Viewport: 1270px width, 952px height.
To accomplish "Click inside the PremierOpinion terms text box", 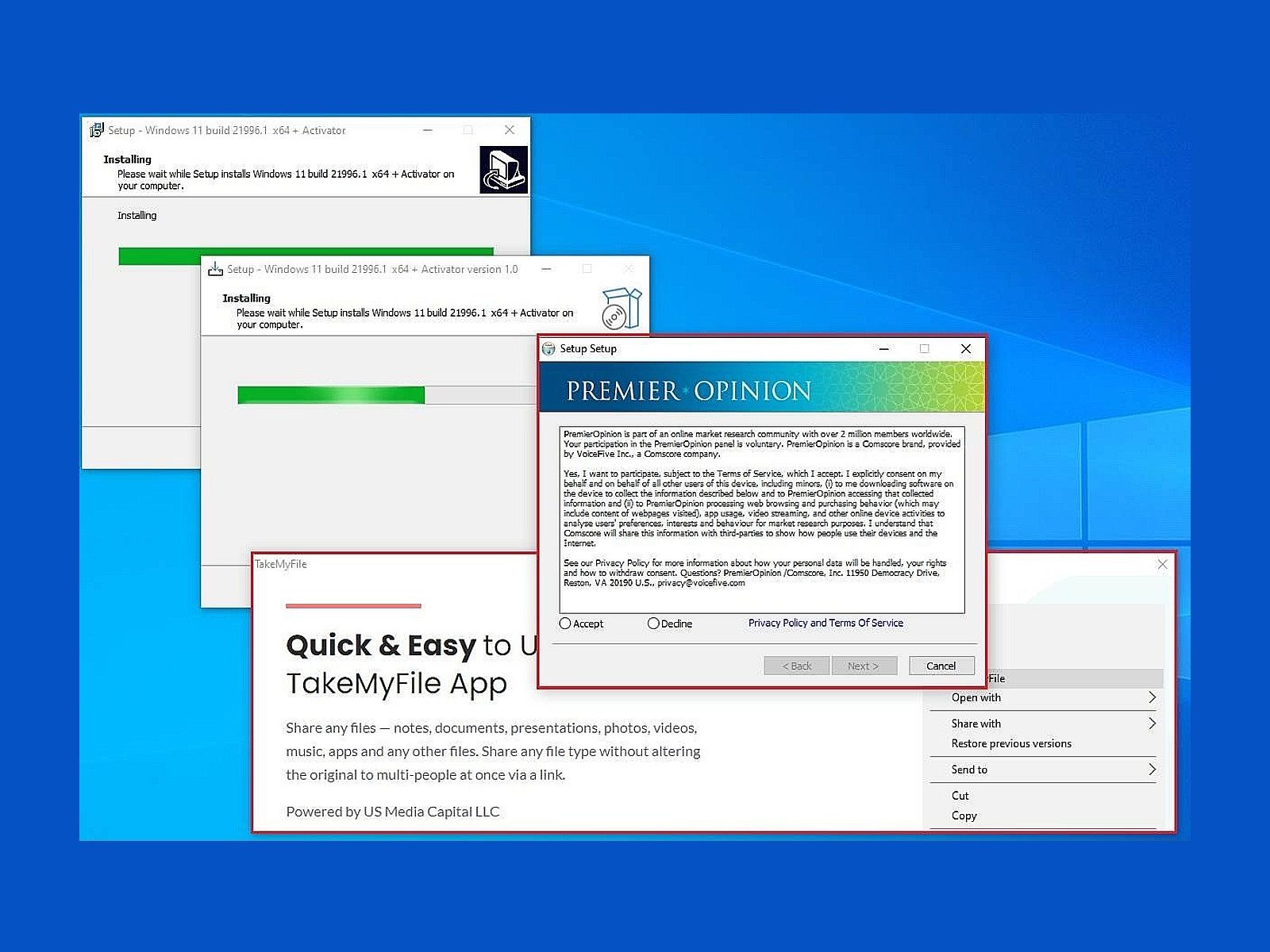I will pyautogui.click(x=762, y=520).
